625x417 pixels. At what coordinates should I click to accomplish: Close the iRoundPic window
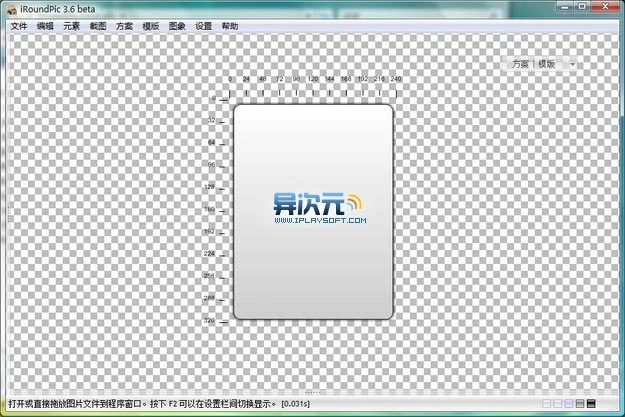605,7
